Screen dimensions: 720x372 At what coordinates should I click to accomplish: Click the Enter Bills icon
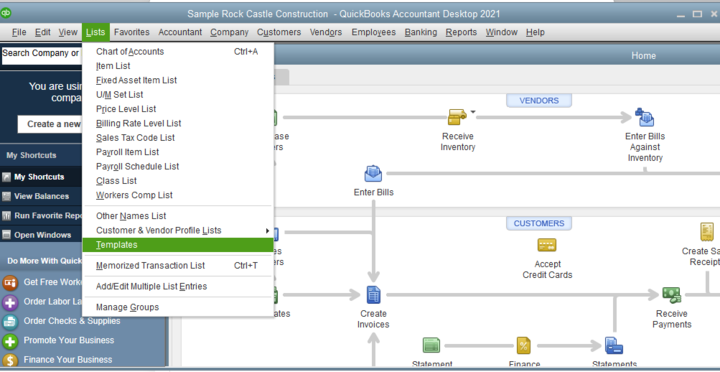(x=373, y=174)
